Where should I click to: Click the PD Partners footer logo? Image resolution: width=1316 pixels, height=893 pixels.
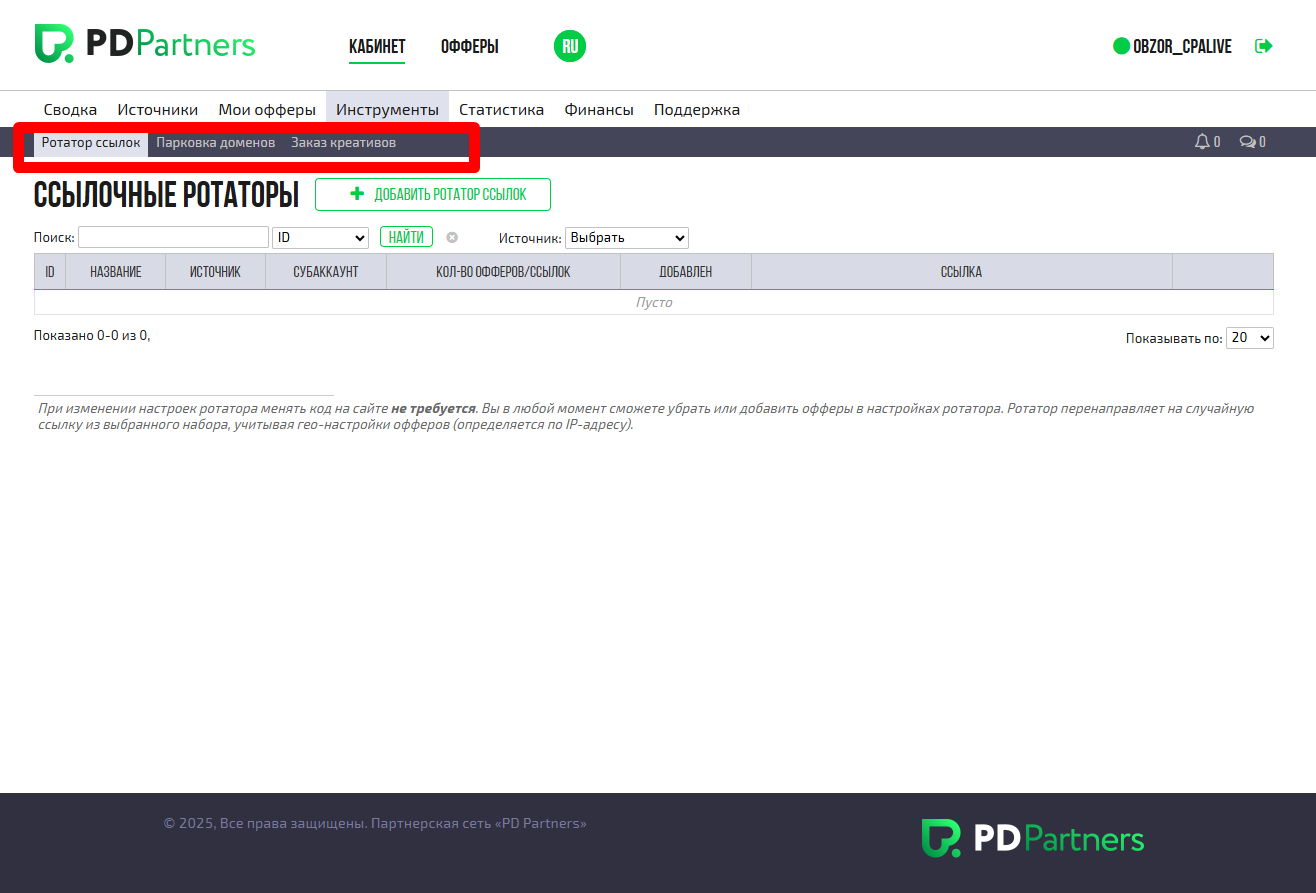coord(1032,838)
